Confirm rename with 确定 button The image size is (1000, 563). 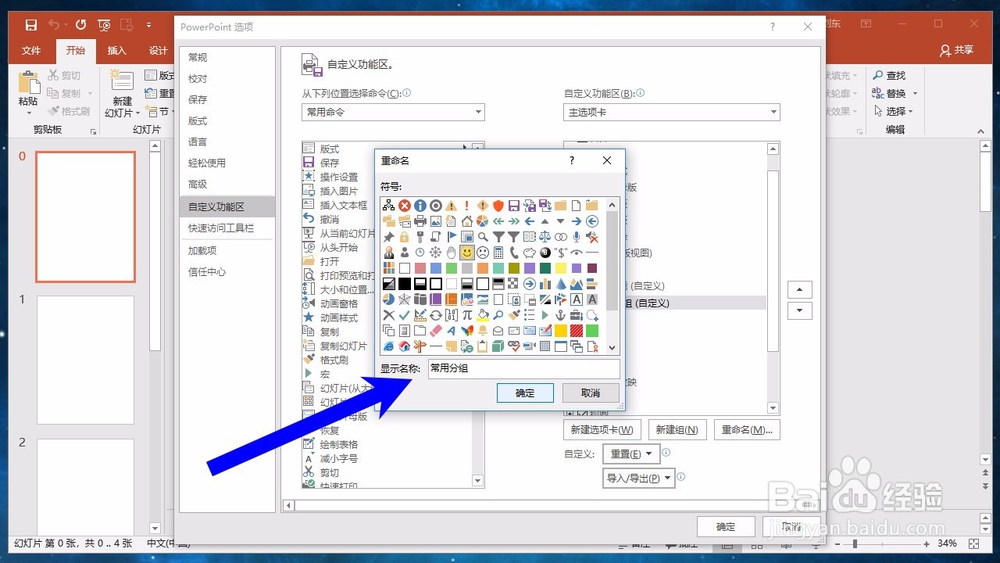coord(525,393)
